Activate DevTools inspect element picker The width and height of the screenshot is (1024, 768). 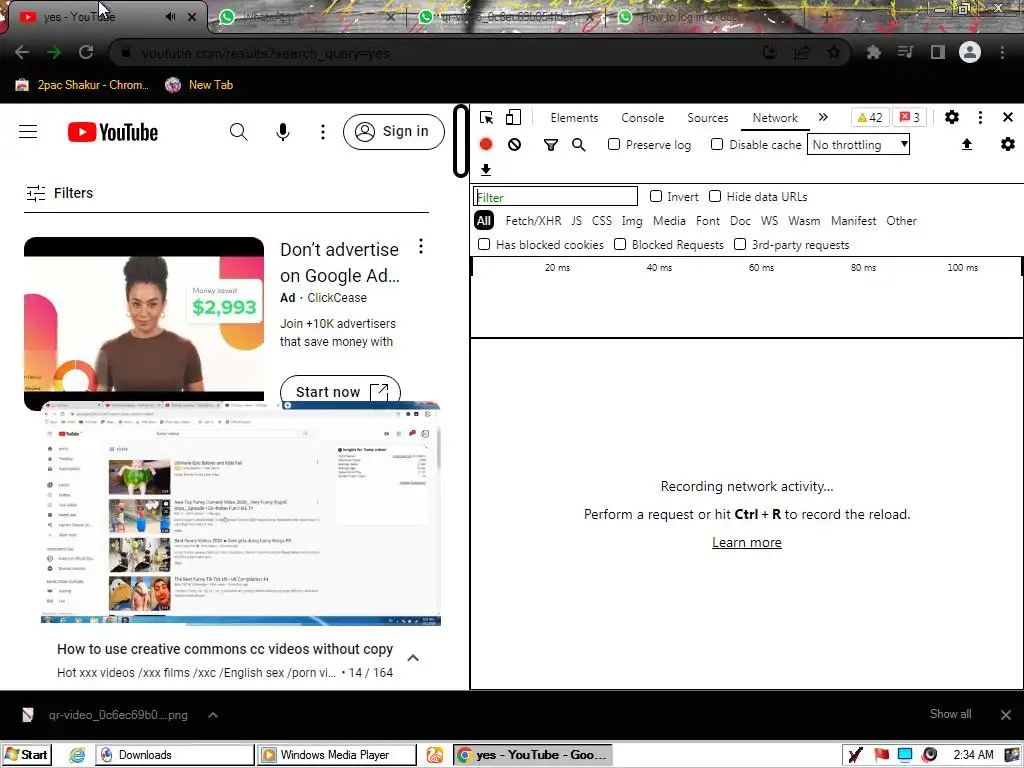487,118
